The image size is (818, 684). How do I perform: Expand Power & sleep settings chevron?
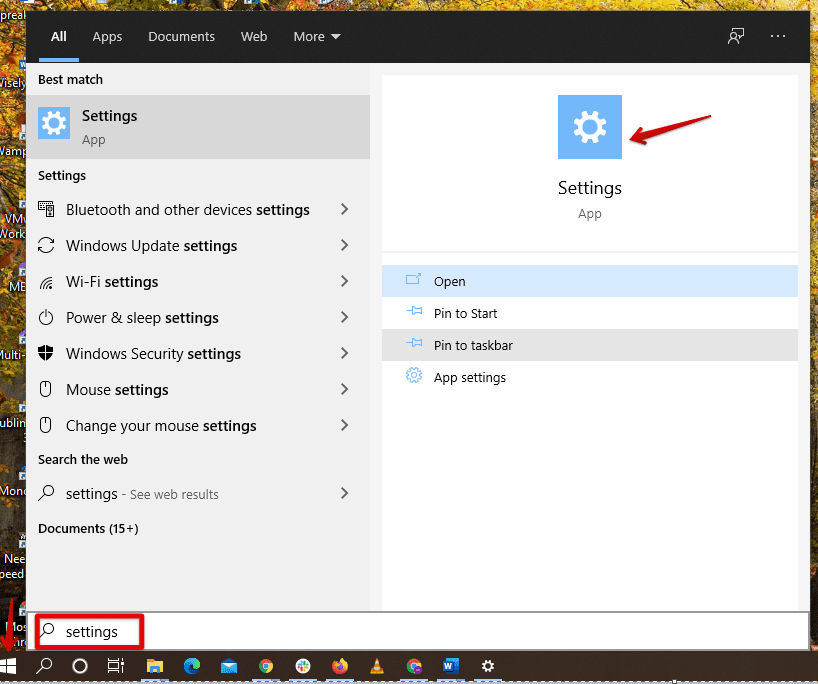pyautogui.click(x=344, y=317)
